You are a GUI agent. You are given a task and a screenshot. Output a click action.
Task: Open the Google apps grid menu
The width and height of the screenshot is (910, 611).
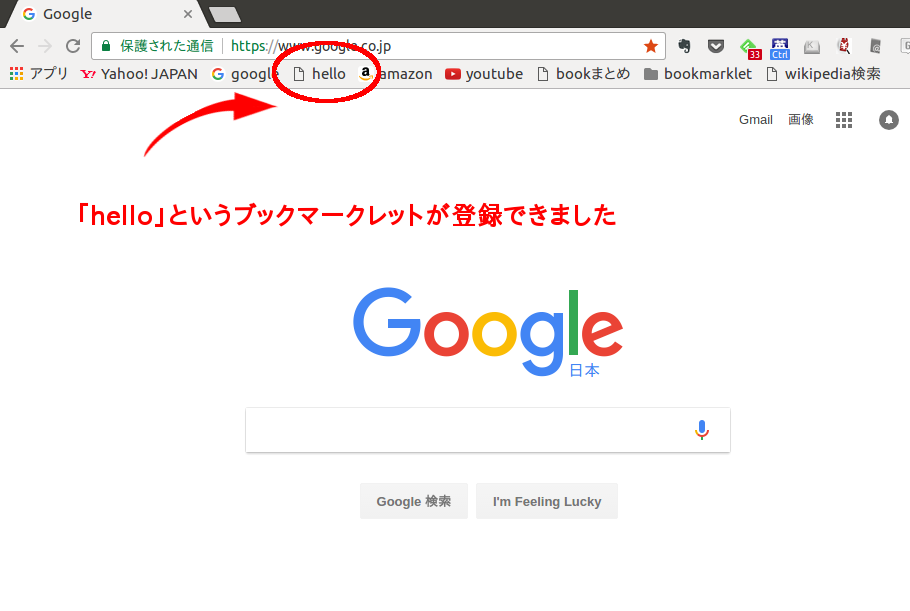click(844, 120)
